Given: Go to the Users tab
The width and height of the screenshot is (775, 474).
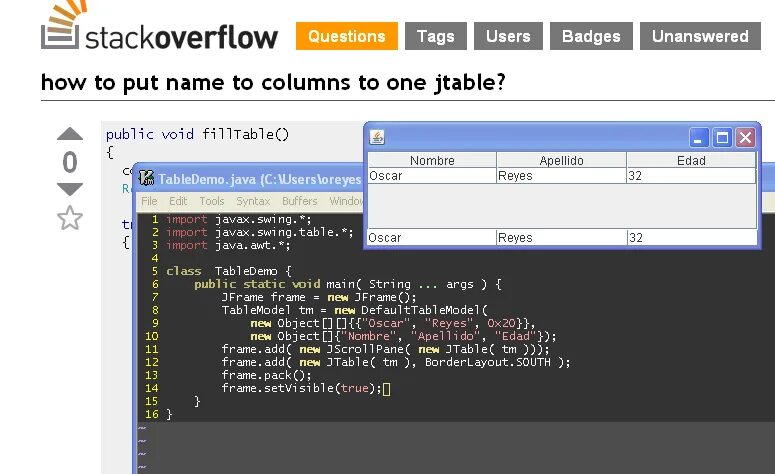Looking at the screenshot, I should (508, 36).
